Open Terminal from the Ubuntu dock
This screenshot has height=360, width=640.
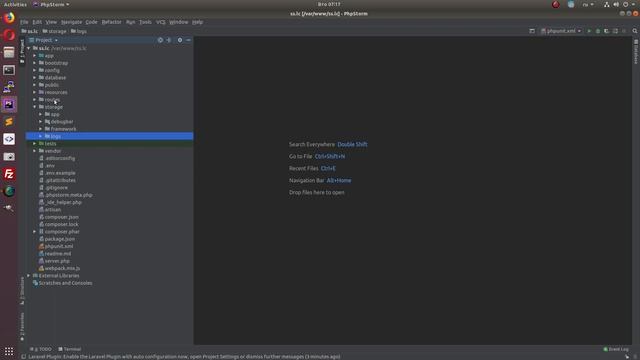9,70
